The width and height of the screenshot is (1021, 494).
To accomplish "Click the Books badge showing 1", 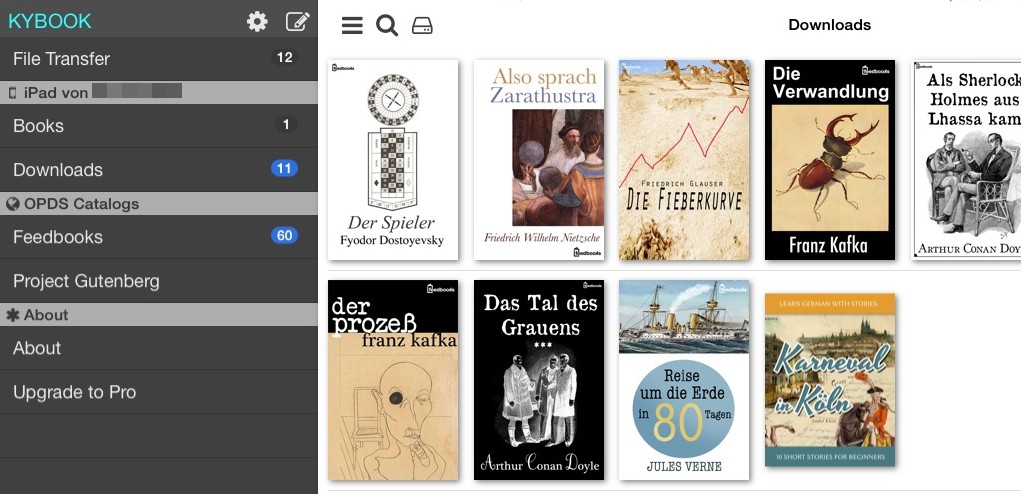I will tap(285, 124).
